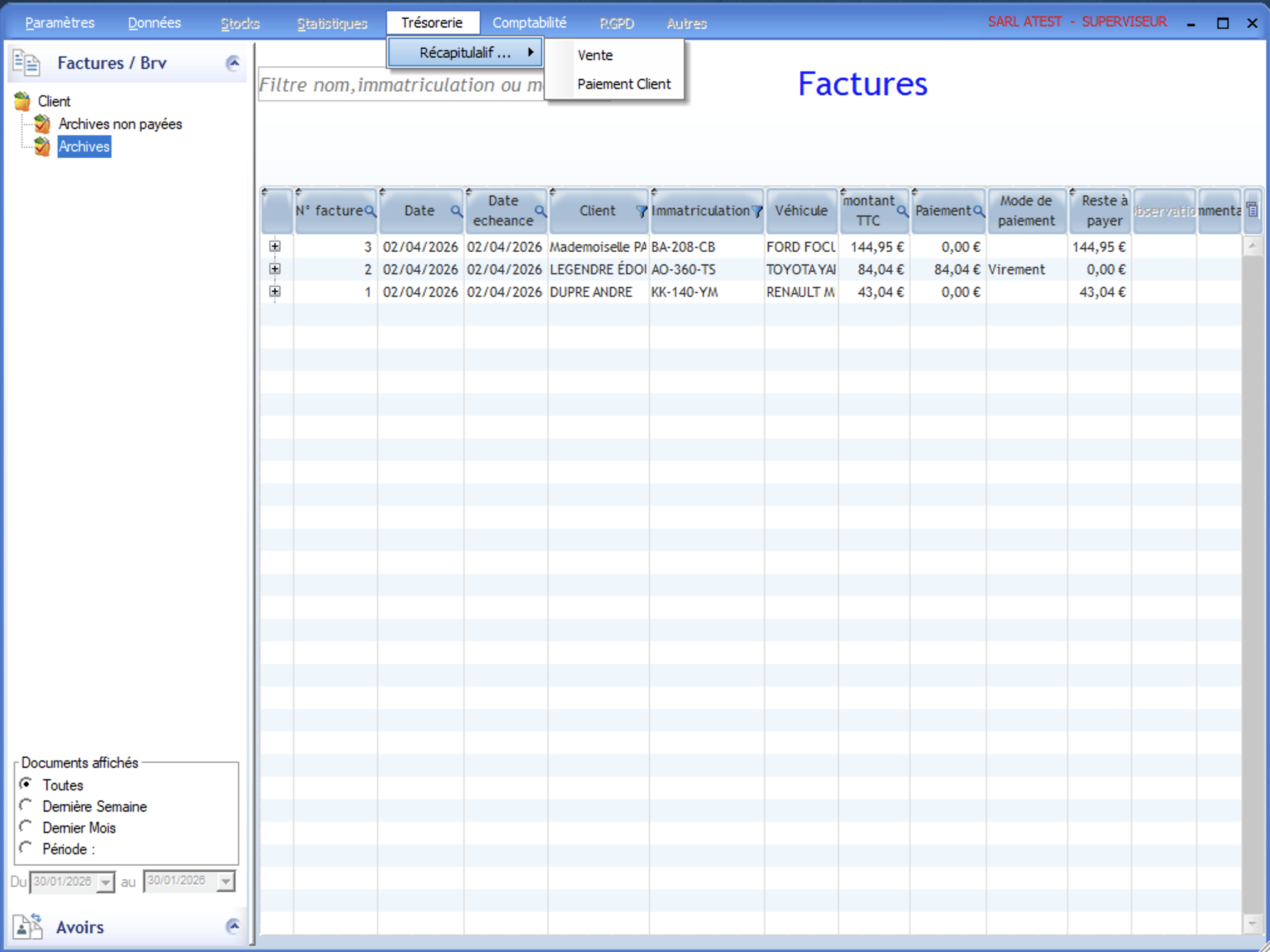Click search magnifier in Paiement column header
The height and width of the screenshot is (952, 1270).
(978, 211)
